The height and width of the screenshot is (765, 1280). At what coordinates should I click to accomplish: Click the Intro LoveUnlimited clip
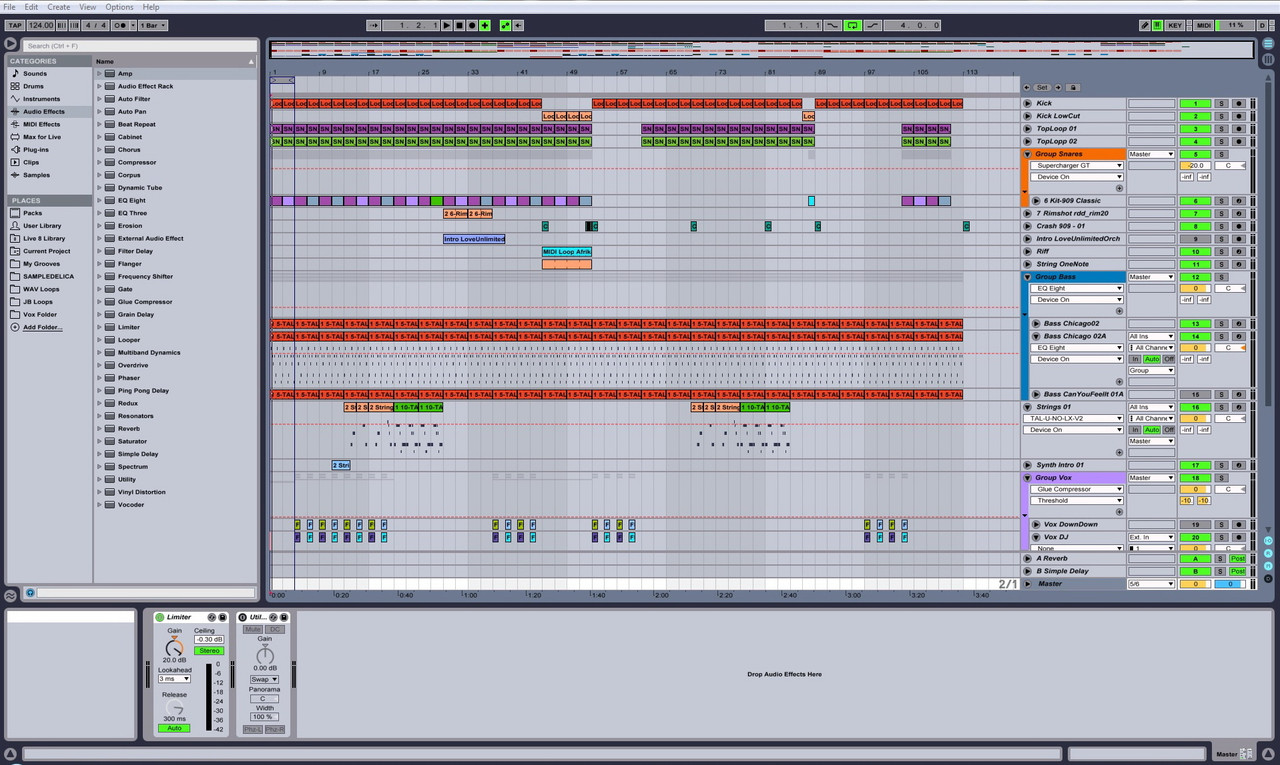pyautogui.click(x=474, y=239)
